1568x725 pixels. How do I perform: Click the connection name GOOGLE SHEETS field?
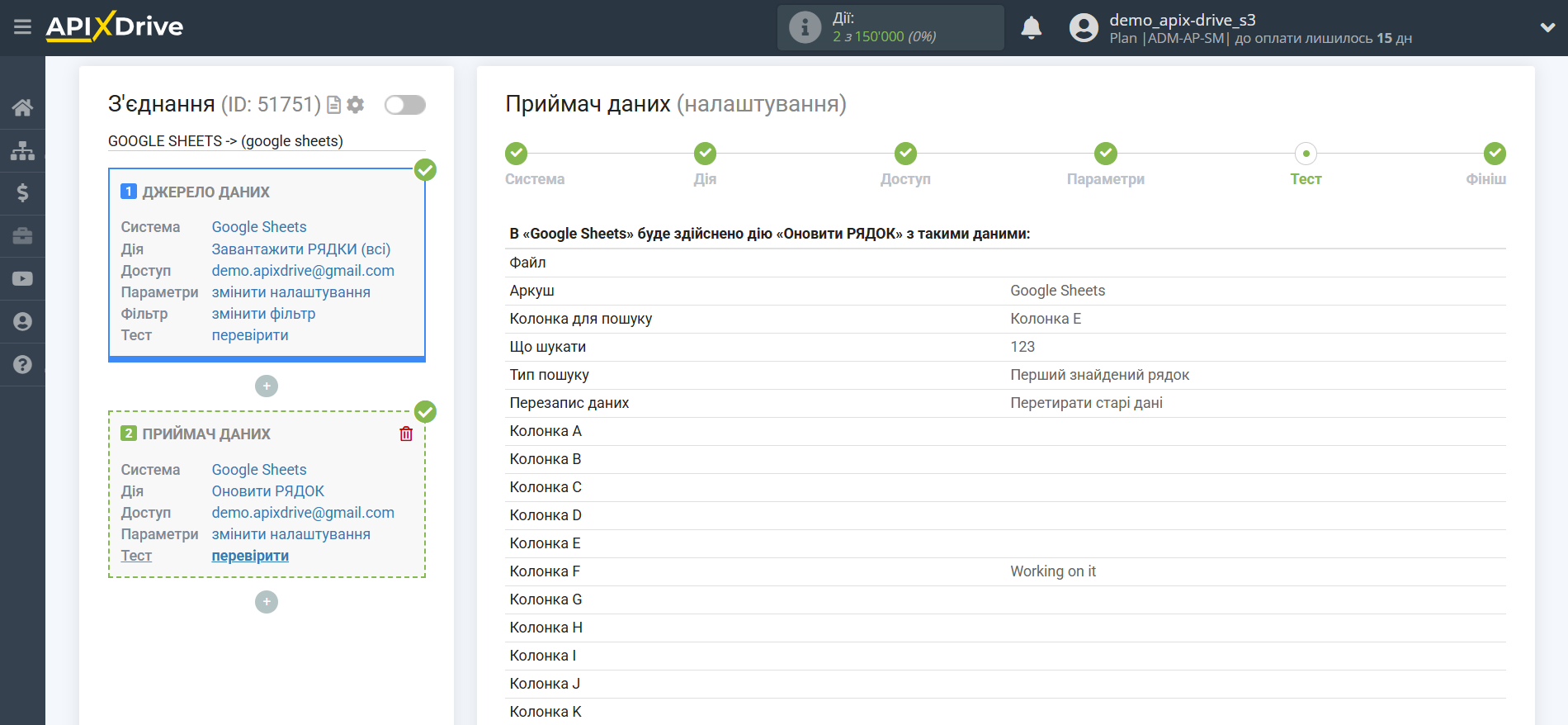pyautogui.click(x=267, y=141)
